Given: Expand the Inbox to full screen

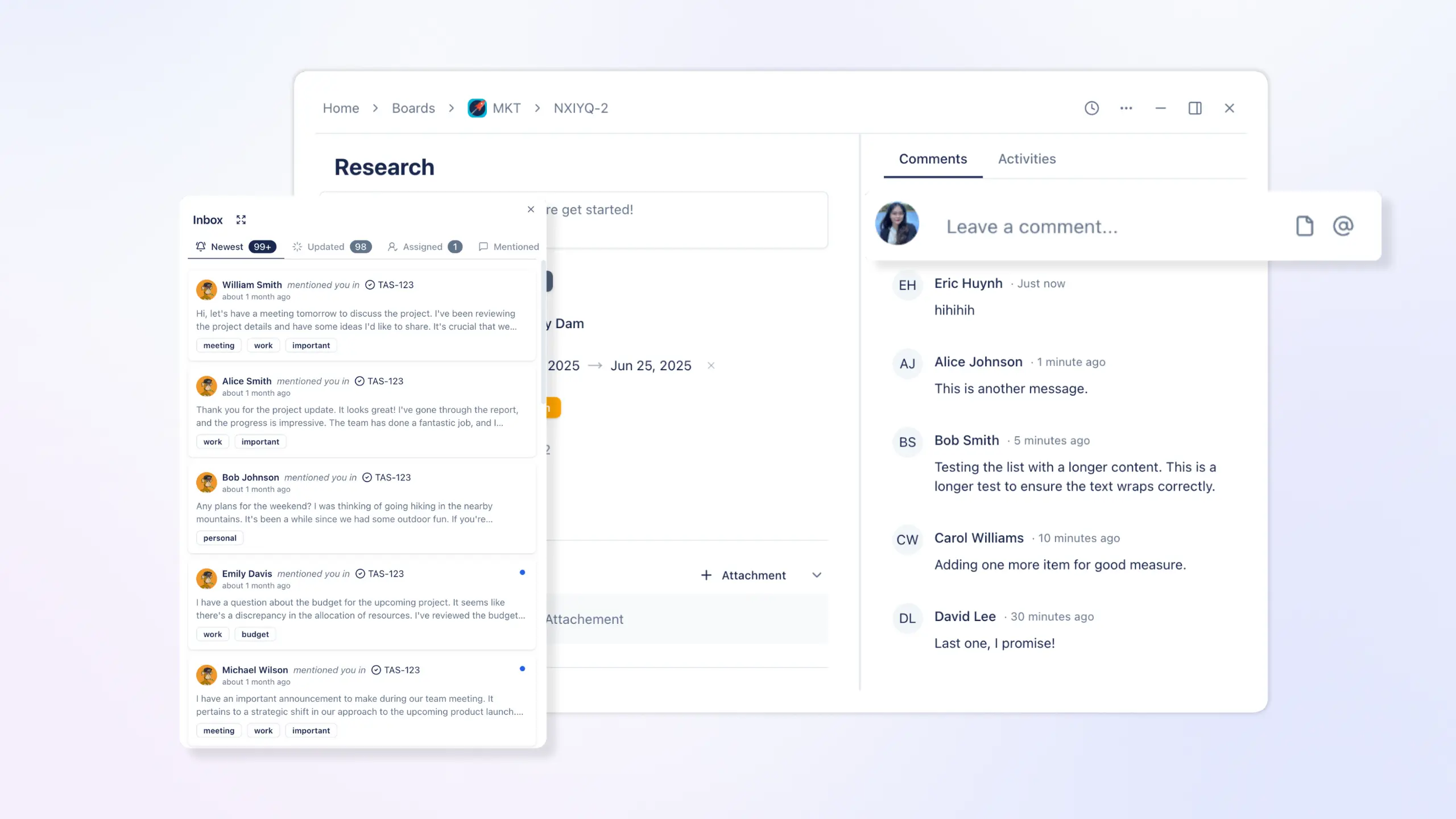Looking at the screenshot, I should point(241,220).
